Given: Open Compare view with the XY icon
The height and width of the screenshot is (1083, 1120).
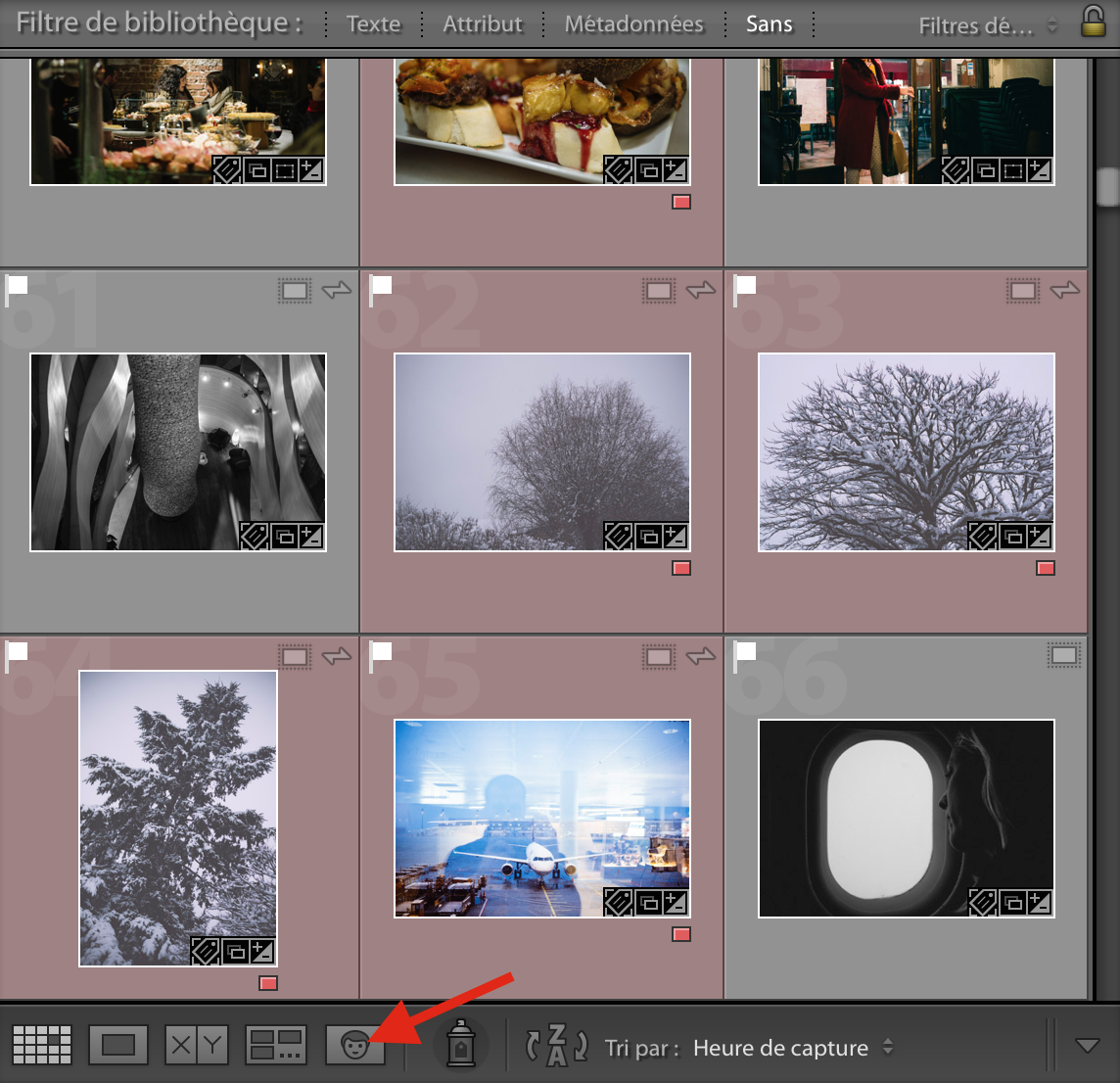Looking at the screenshot, I should coord(197,1045).
